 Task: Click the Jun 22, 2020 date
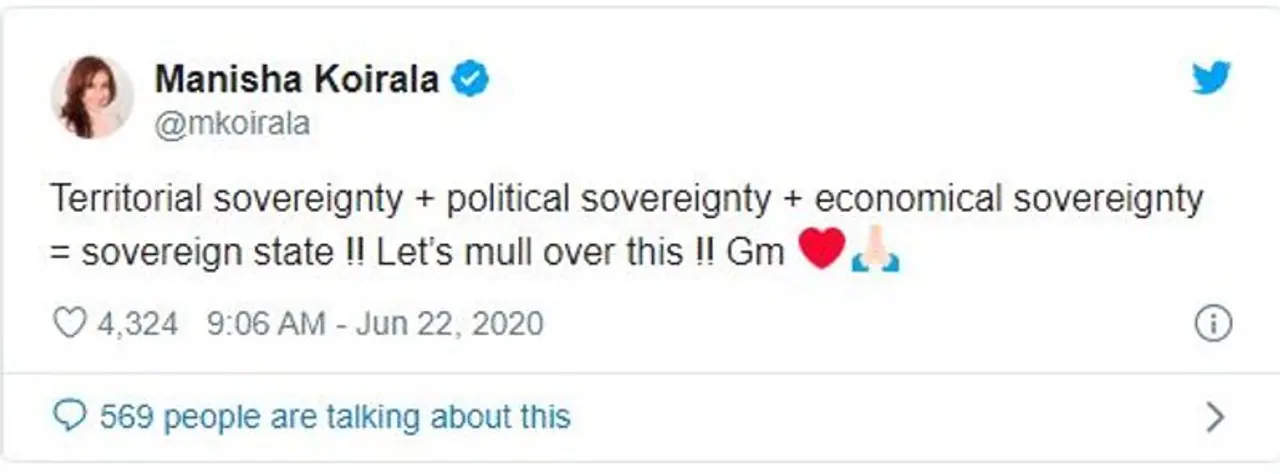(x=448, y=324)
